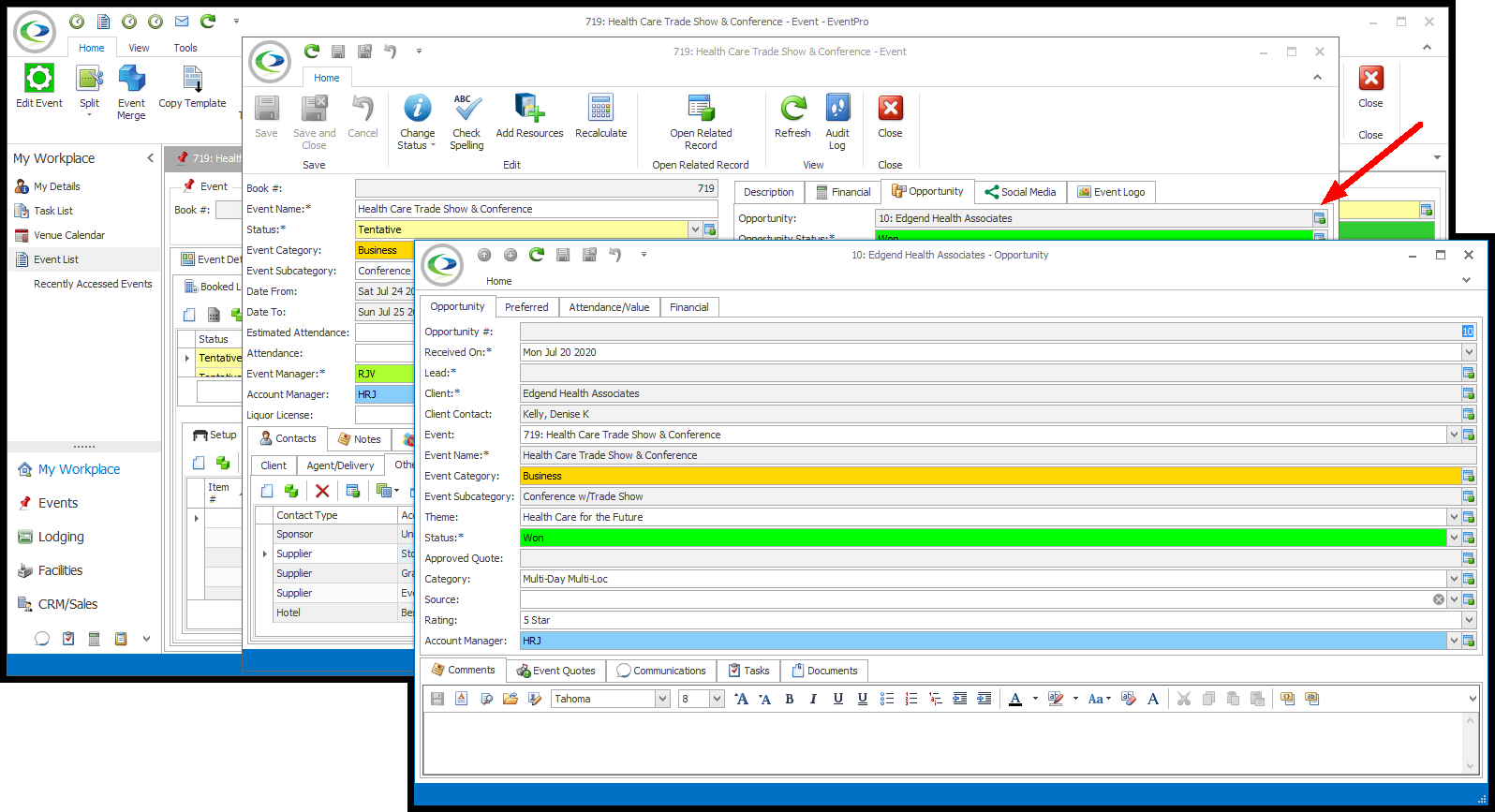Viewport: 1495px width, 812px height.
Task: Open the Communications tab
Action: (661, 671)
